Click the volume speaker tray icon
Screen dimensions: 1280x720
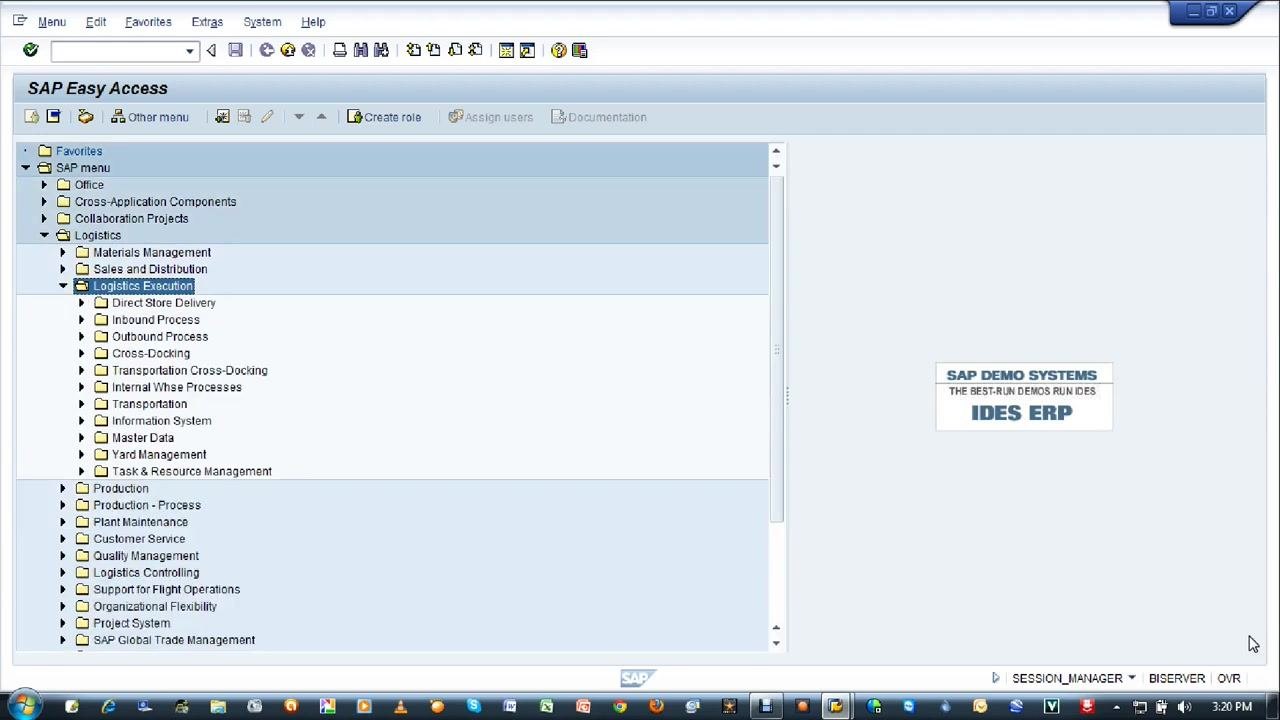1184,707
